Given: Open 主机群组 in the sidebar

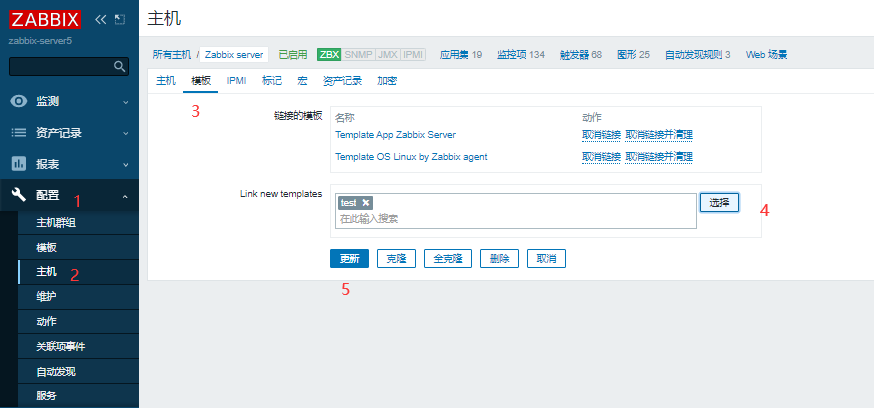Looking at the screenshot, I should (x=56, y=223).
